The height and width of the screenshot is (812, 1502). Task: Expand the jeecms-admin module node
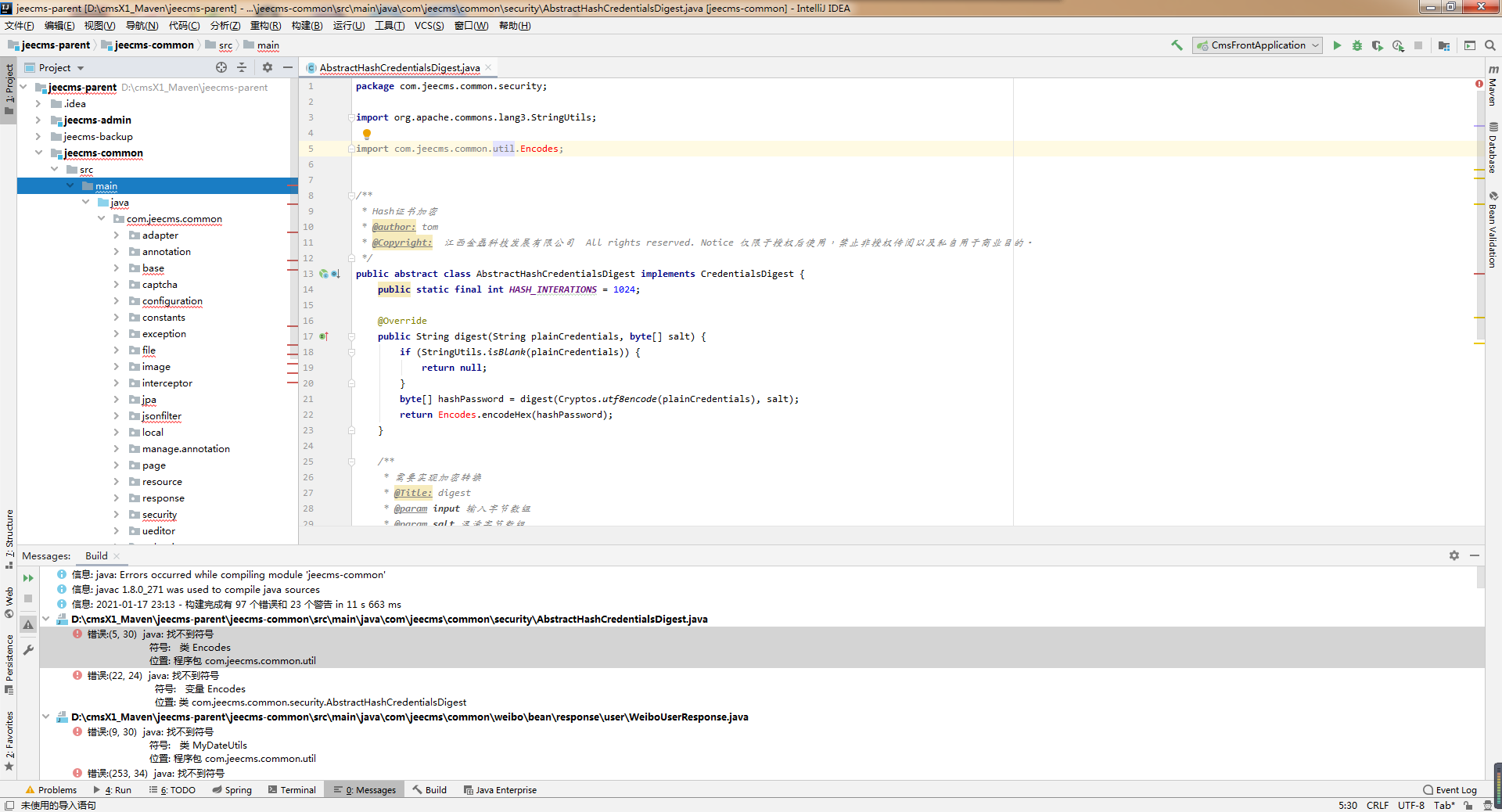click(x=38, y=120)
